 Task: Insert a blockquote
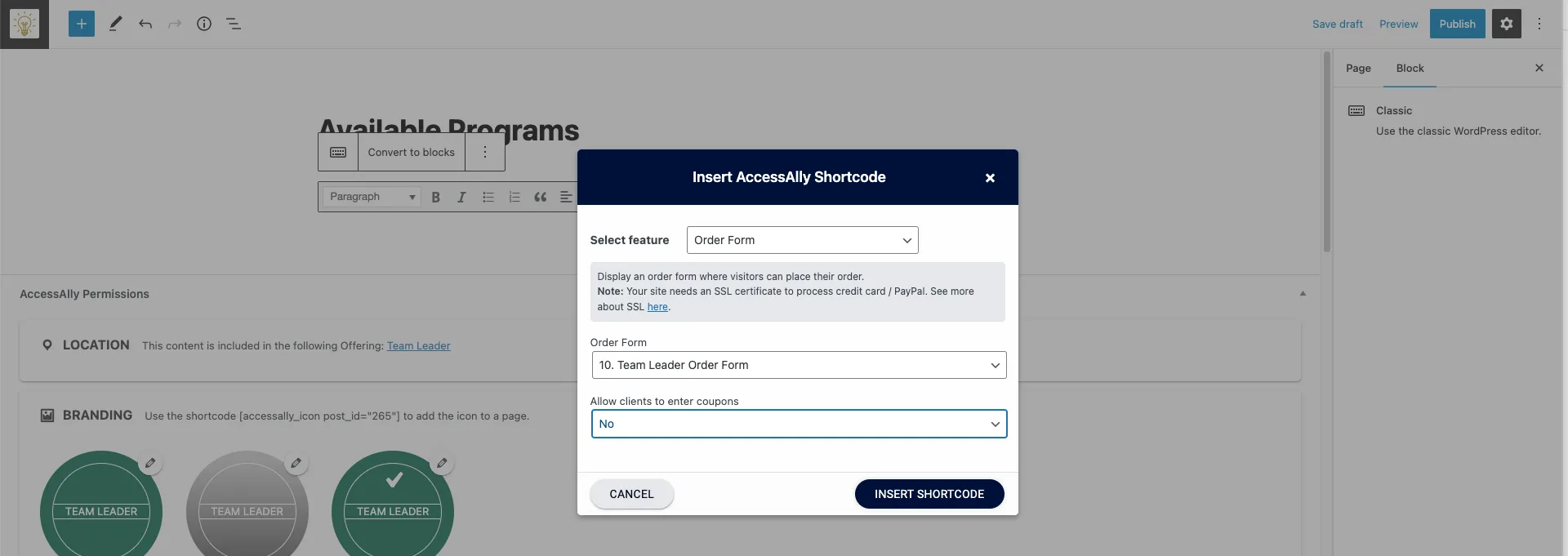click(x=541, y=197)
